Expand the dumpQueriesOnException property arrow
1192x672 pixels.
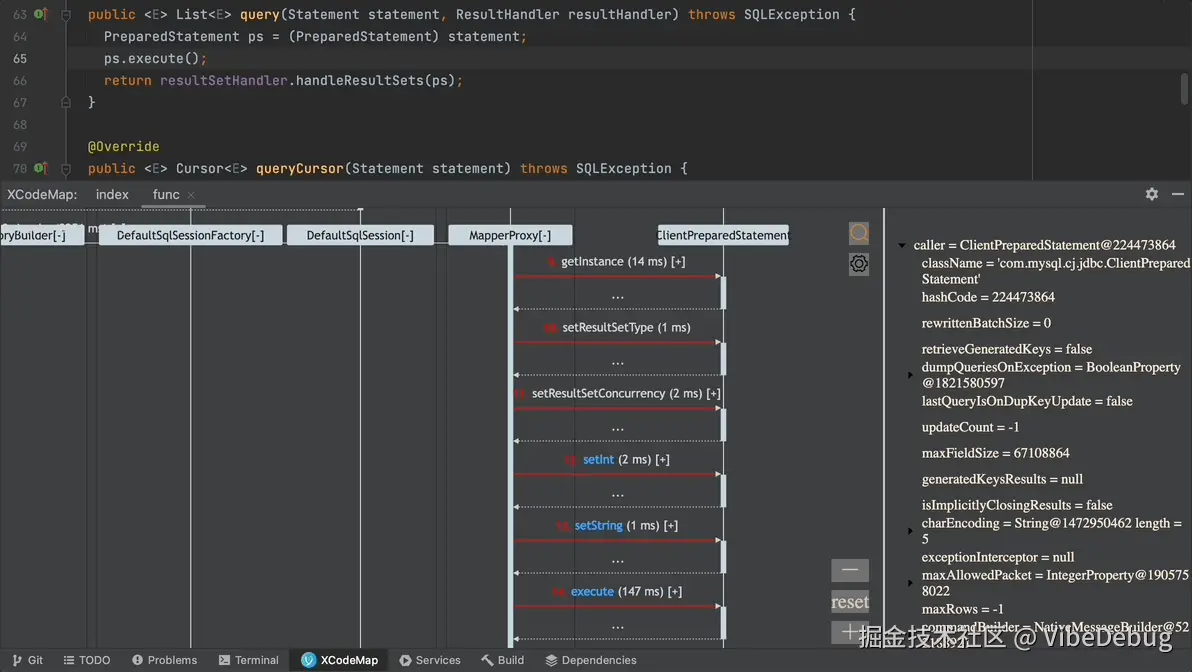point(911,375)
